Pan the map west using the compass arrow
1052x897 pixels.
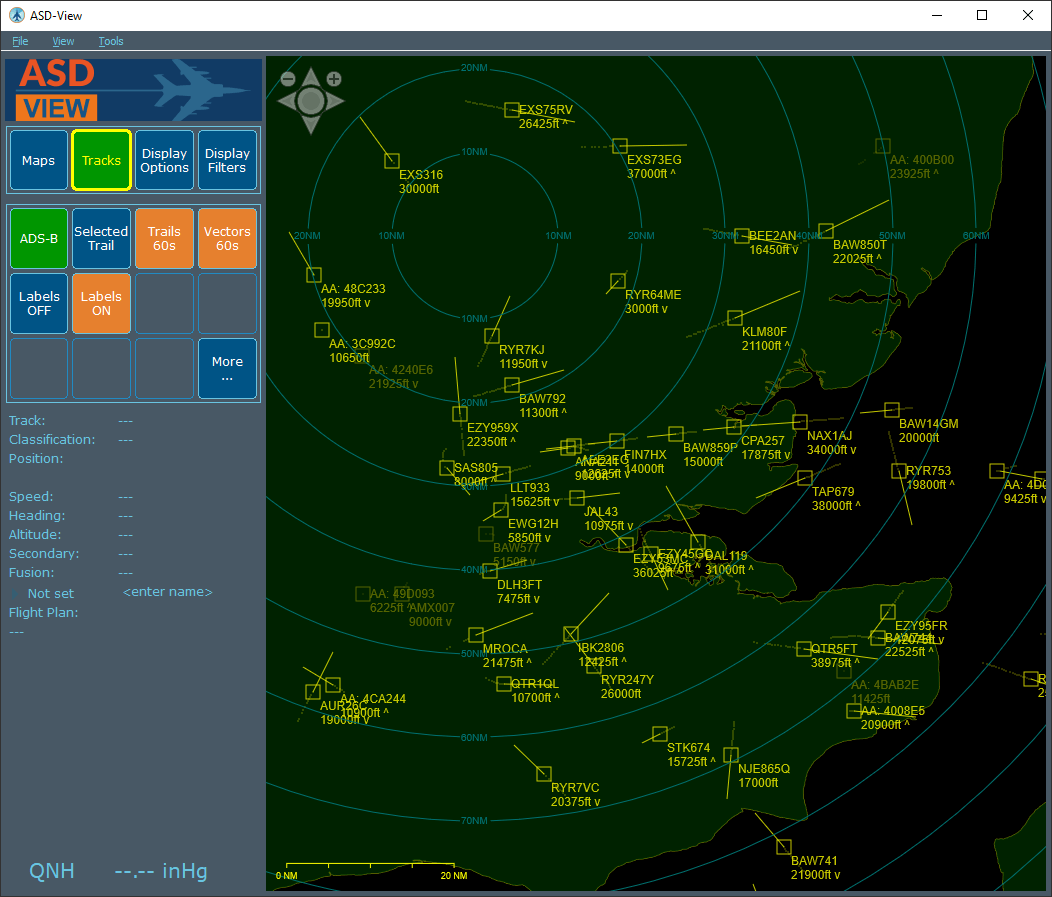tap(285, 101)
